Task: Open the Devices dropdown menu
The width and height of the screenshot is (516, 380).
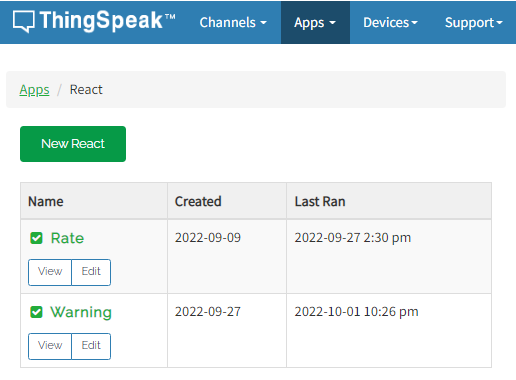Action: point(390,22)
